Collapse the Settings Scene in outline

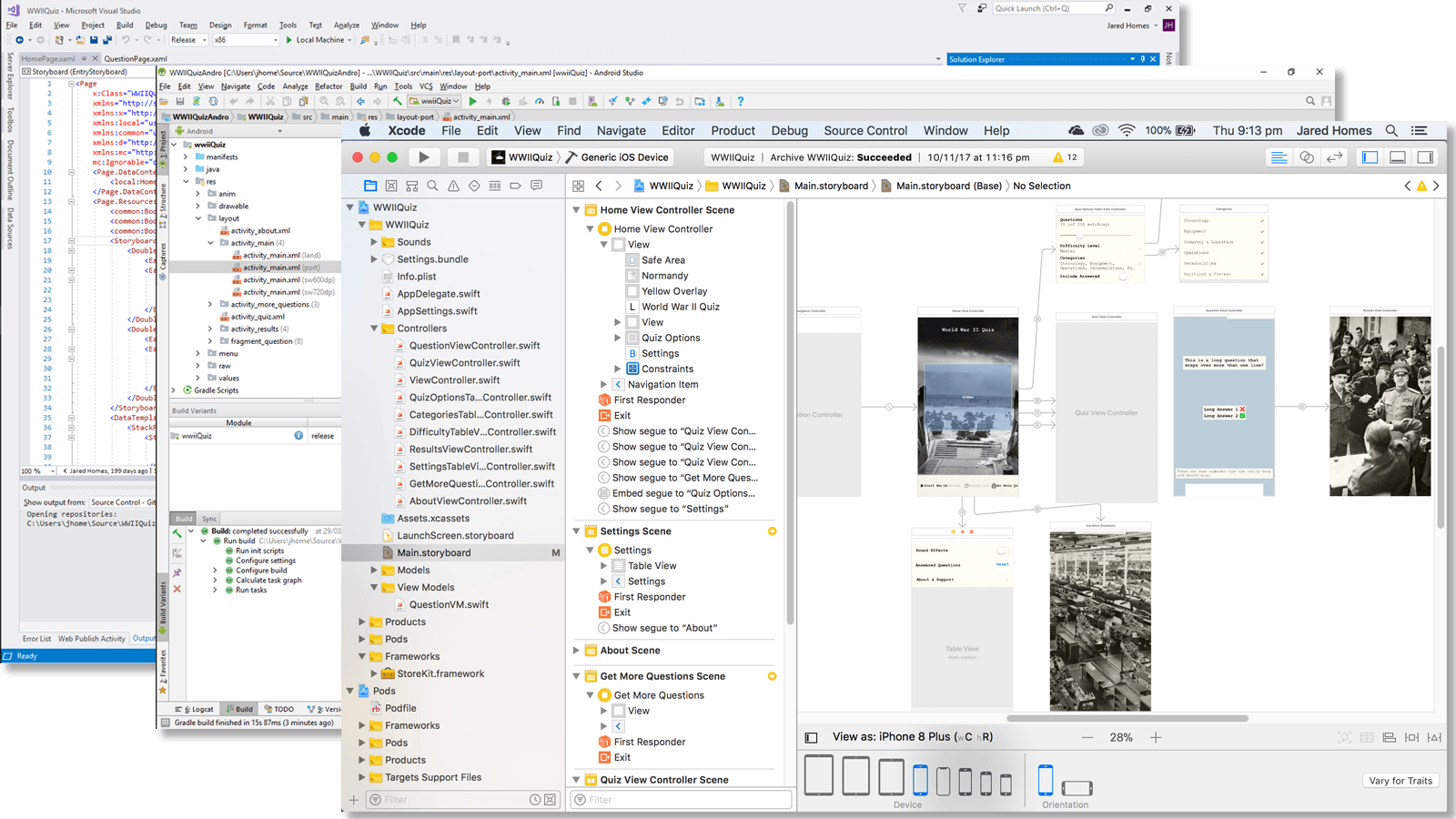576,531
